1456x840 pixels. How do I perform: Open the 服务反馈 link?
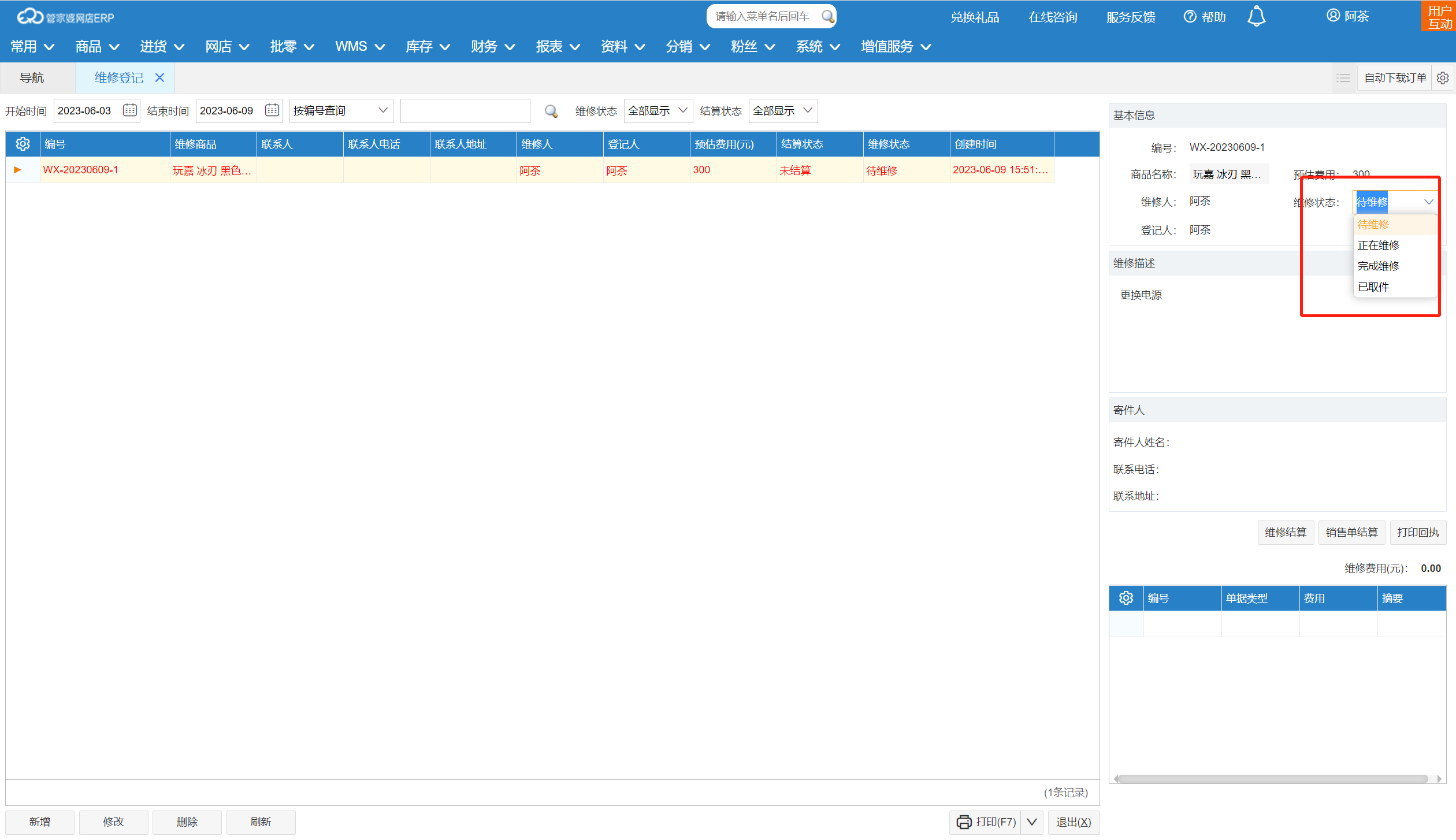point(1131,17)
